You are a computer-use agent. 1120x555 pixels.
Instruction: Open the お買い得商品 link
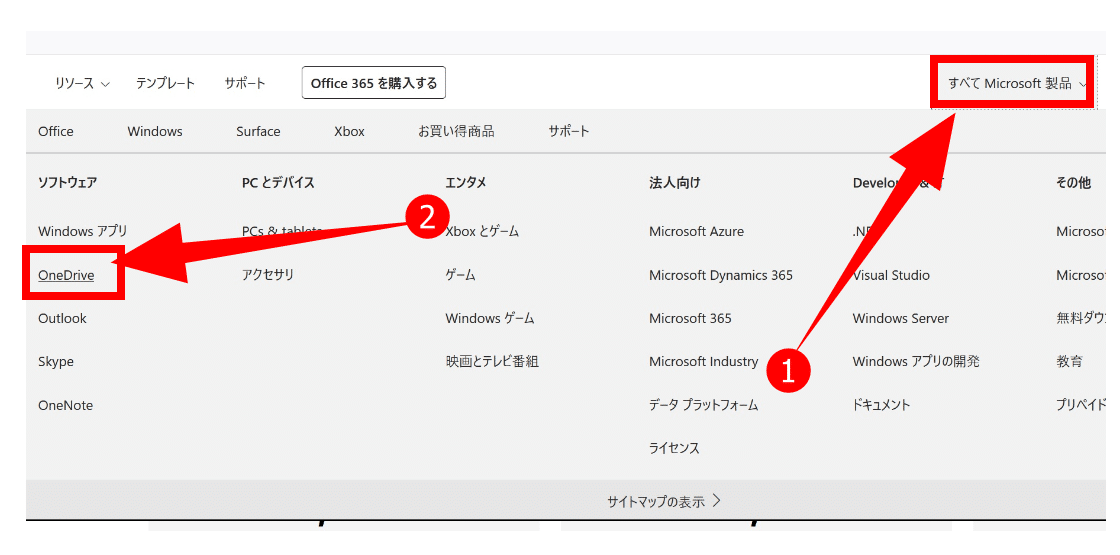(456, 131)
